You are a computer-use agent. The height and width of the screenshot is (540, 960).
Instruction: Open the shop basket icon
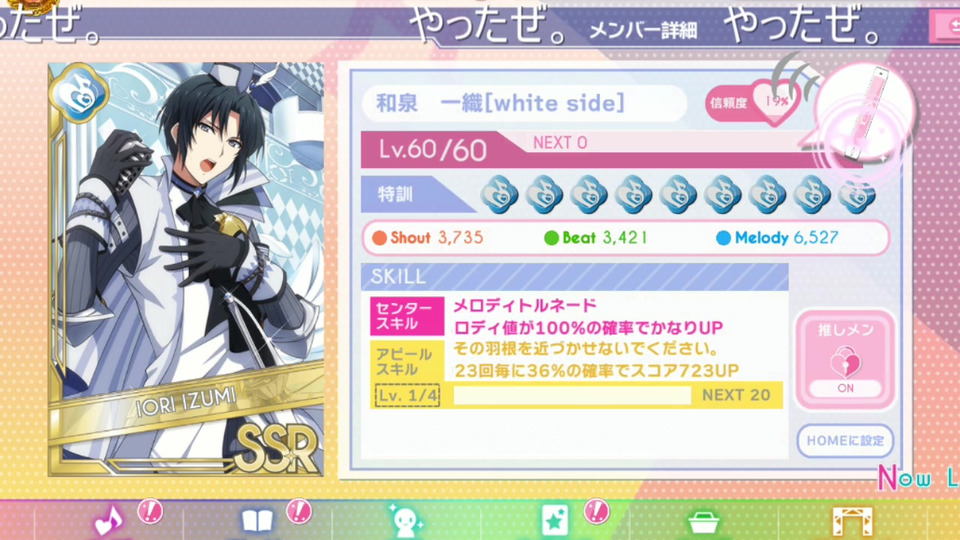[703, 523]
